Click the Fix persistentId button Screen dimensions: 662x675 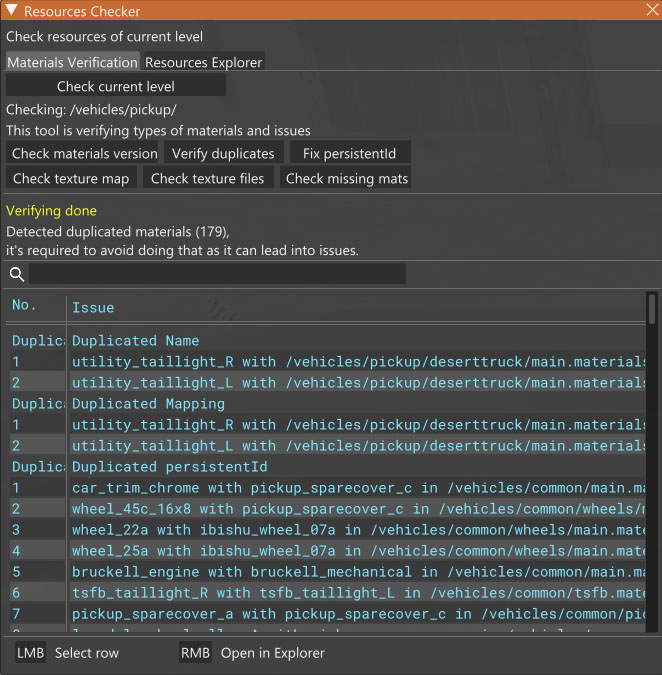click(x=350, y=153)
